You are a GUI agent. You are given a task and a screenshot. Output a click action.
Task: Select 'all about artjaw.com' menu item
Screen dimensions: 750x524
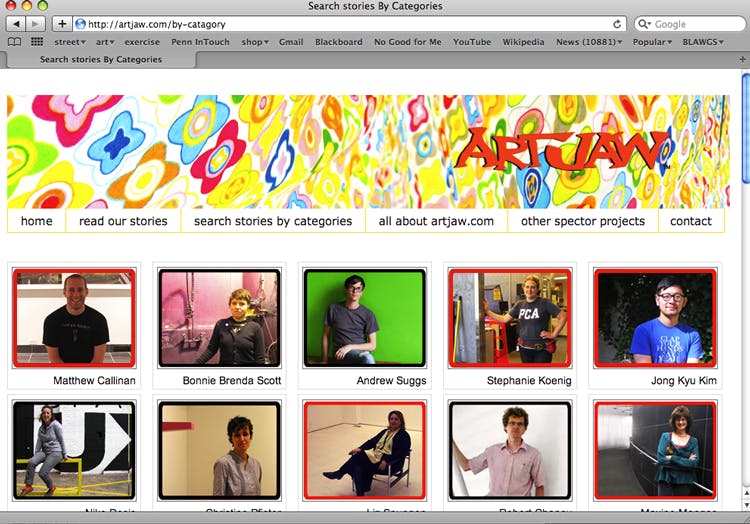(x=436, y=221)
